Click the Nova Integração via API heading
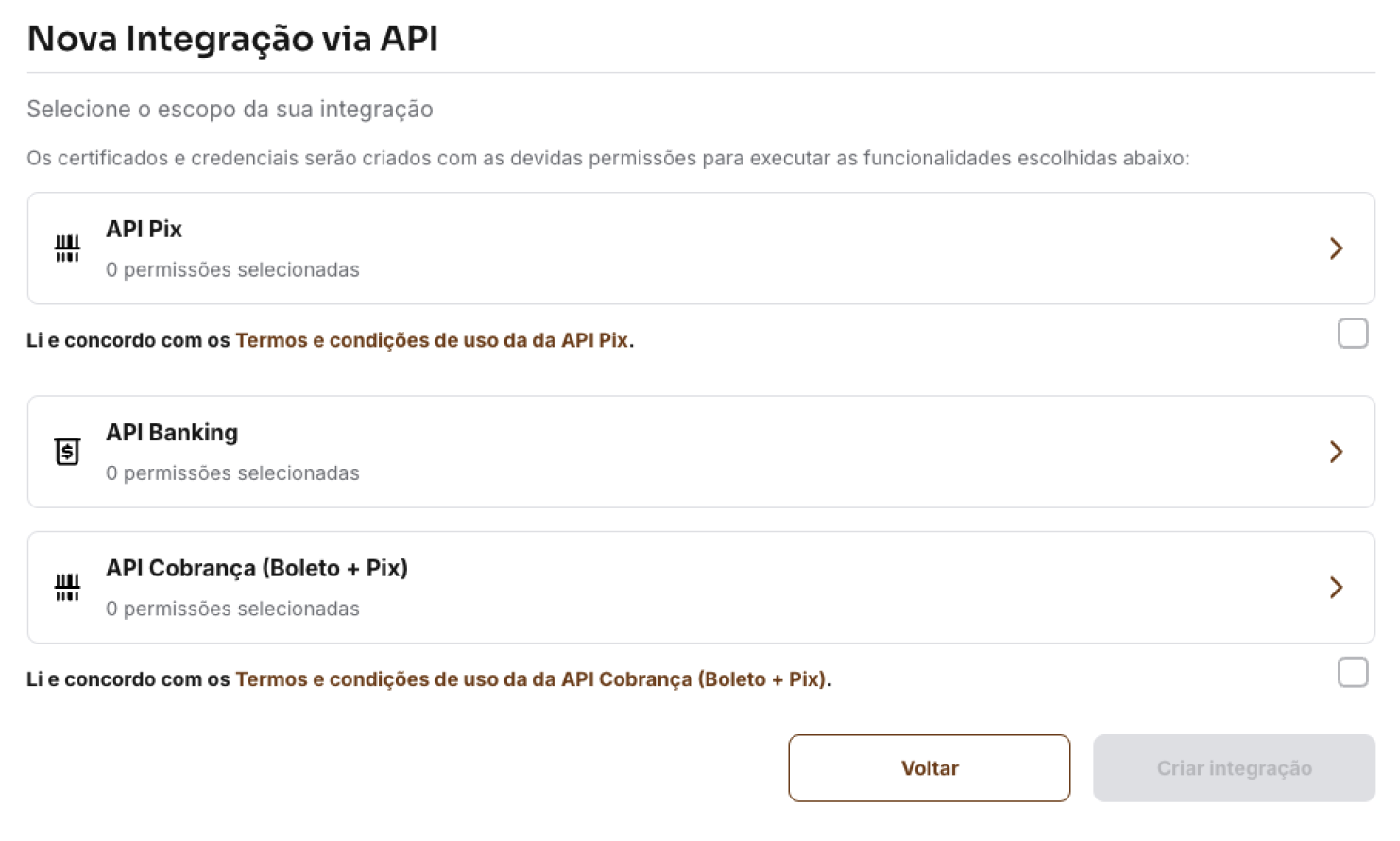The height and width of the screenshot is (841, 1400). coord(232,39)
